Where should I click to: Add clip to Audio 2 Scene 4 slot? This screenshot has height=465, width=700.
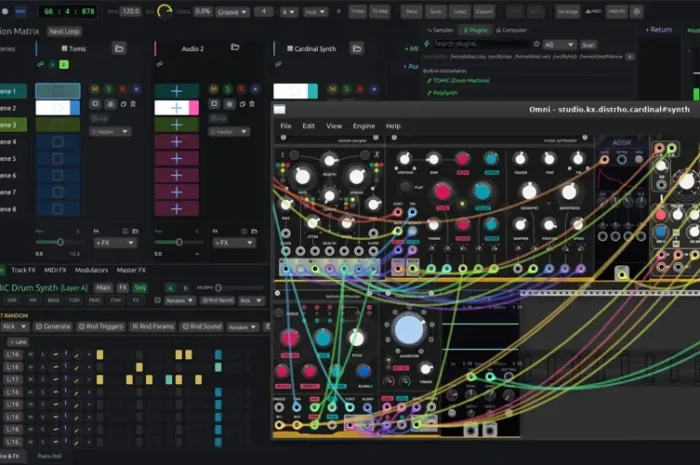[x=176, y=142]
